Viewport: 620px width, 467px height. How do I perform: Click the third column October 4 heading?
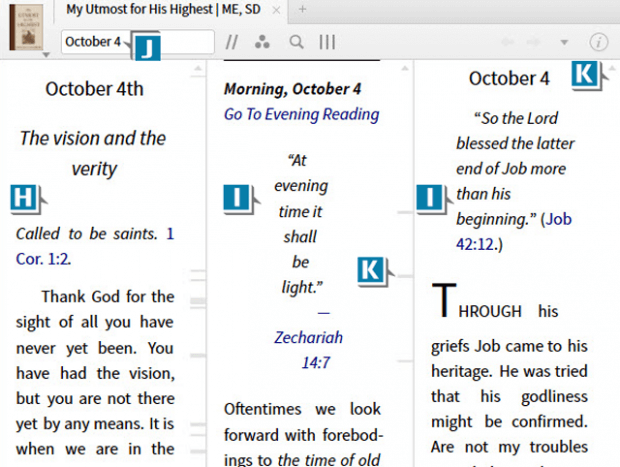point(509,78)
